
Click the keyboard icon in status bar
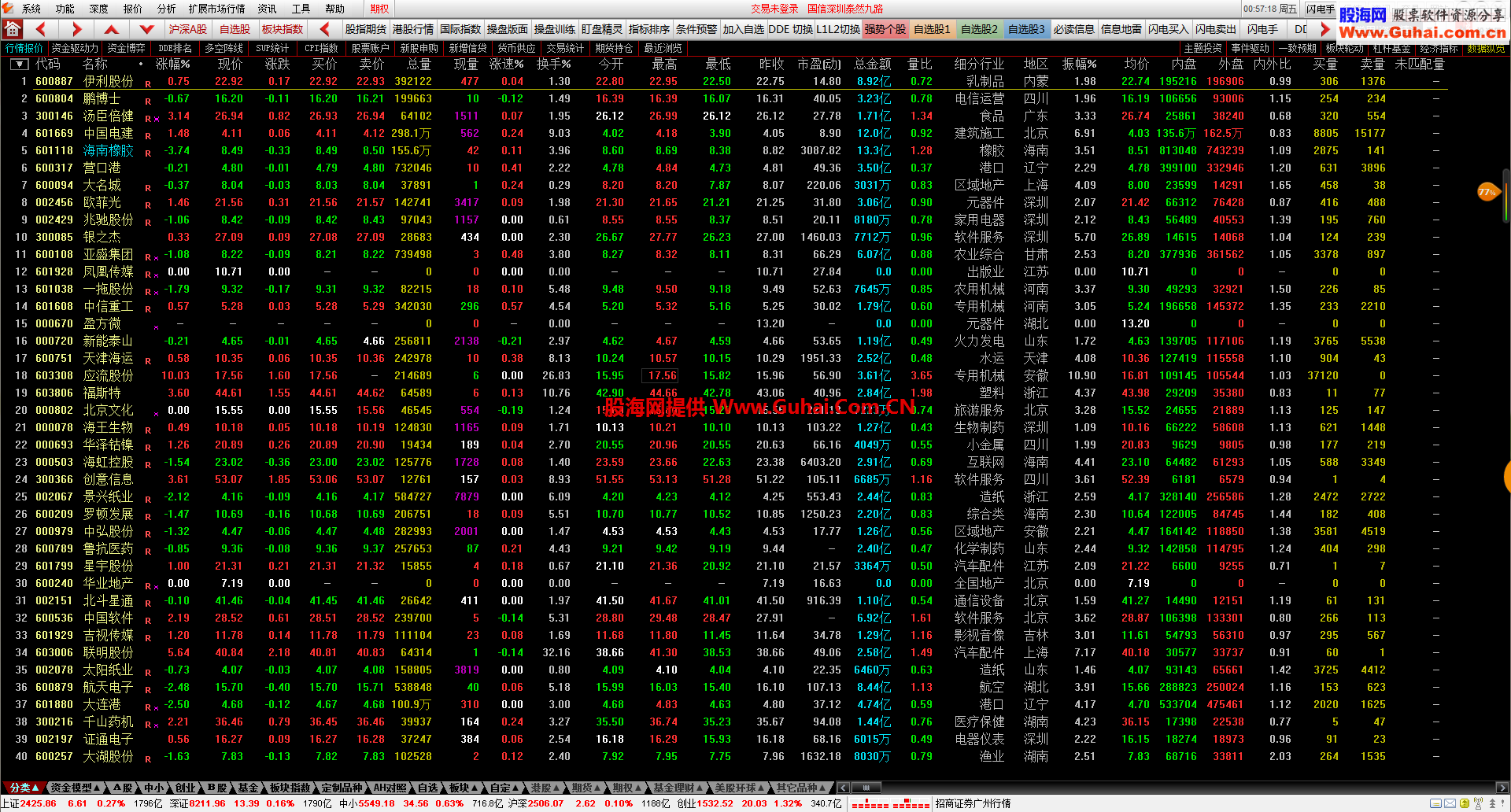(x=1436, y=803)
